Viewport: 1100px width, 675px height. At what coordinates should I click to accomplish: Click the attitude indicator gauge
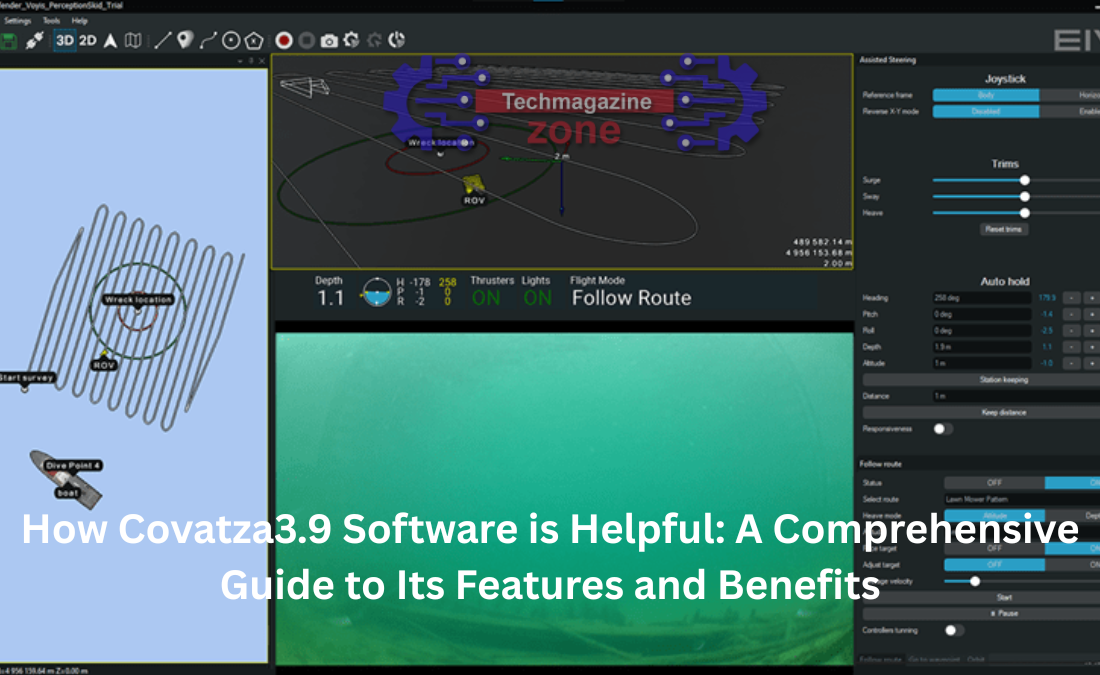[x=377, y=293]
